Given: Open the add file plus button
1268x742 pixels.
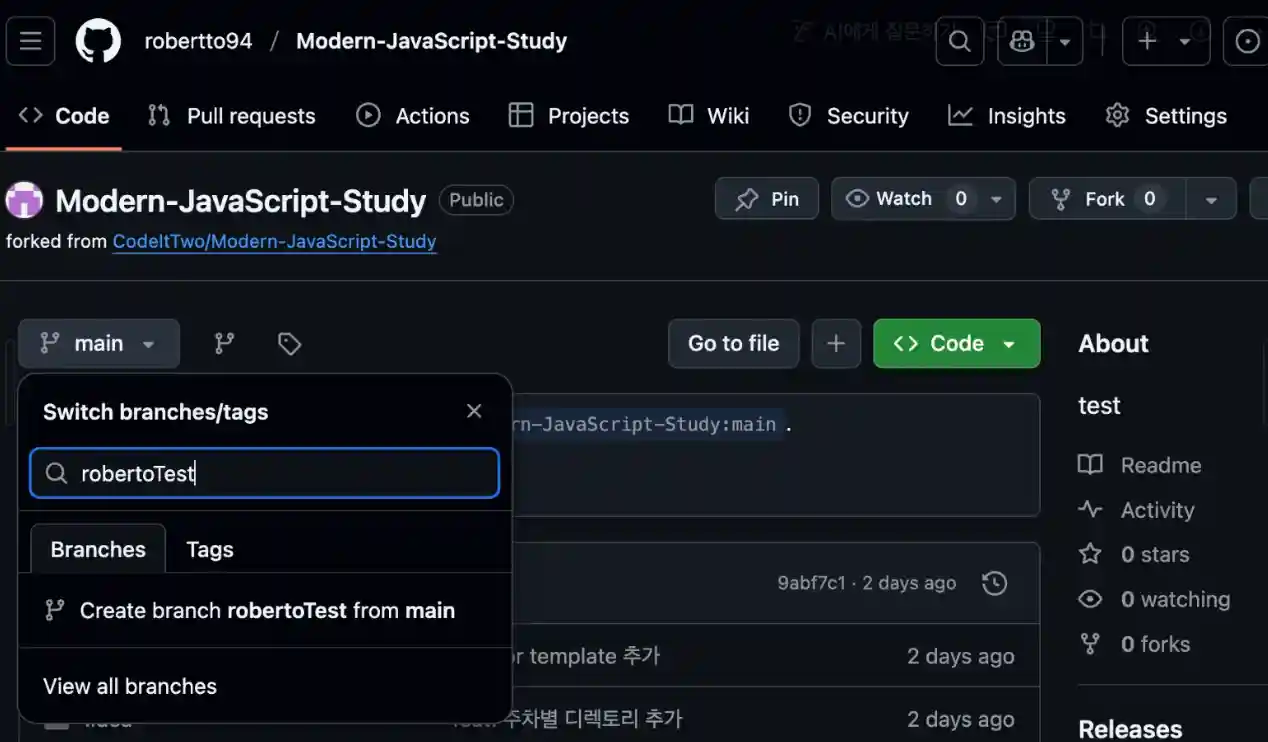Looking at the screenshot, I should pyautogui.click(x=836, y=344).
